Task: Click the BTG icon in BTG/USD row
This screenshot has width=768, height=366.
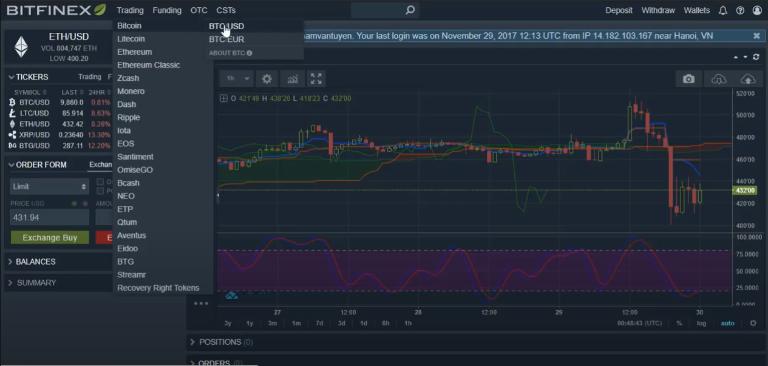Action: pos(12,146)
